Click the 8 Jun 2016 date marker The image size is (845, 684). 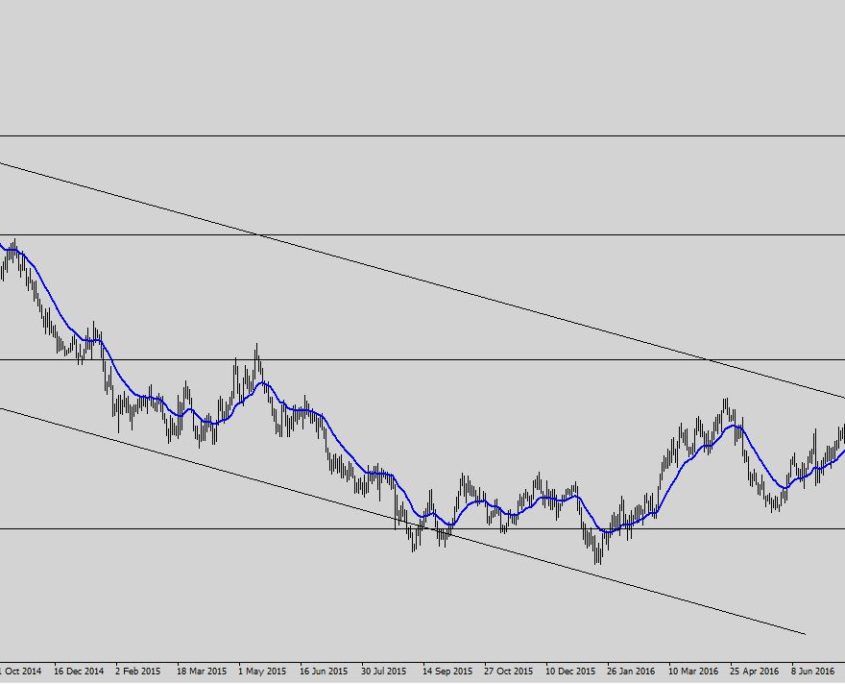point(814,671)
